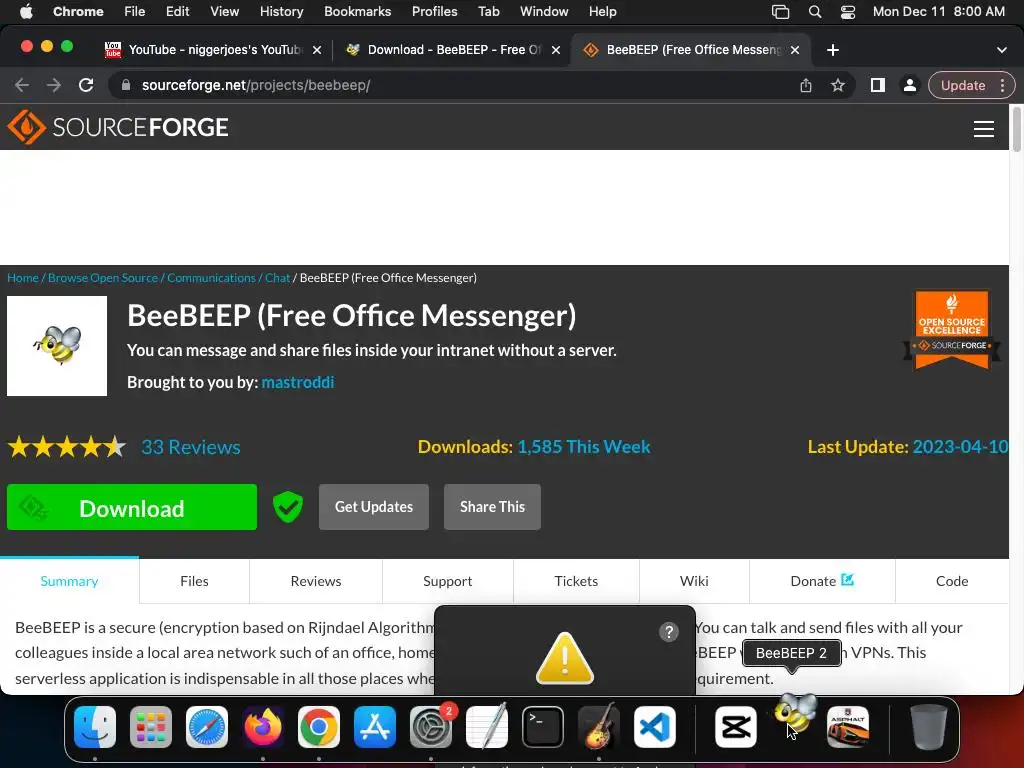Toggle the Chrome side panel icon
Viewport: 1024px width, 768px height.
click(877, 85)
